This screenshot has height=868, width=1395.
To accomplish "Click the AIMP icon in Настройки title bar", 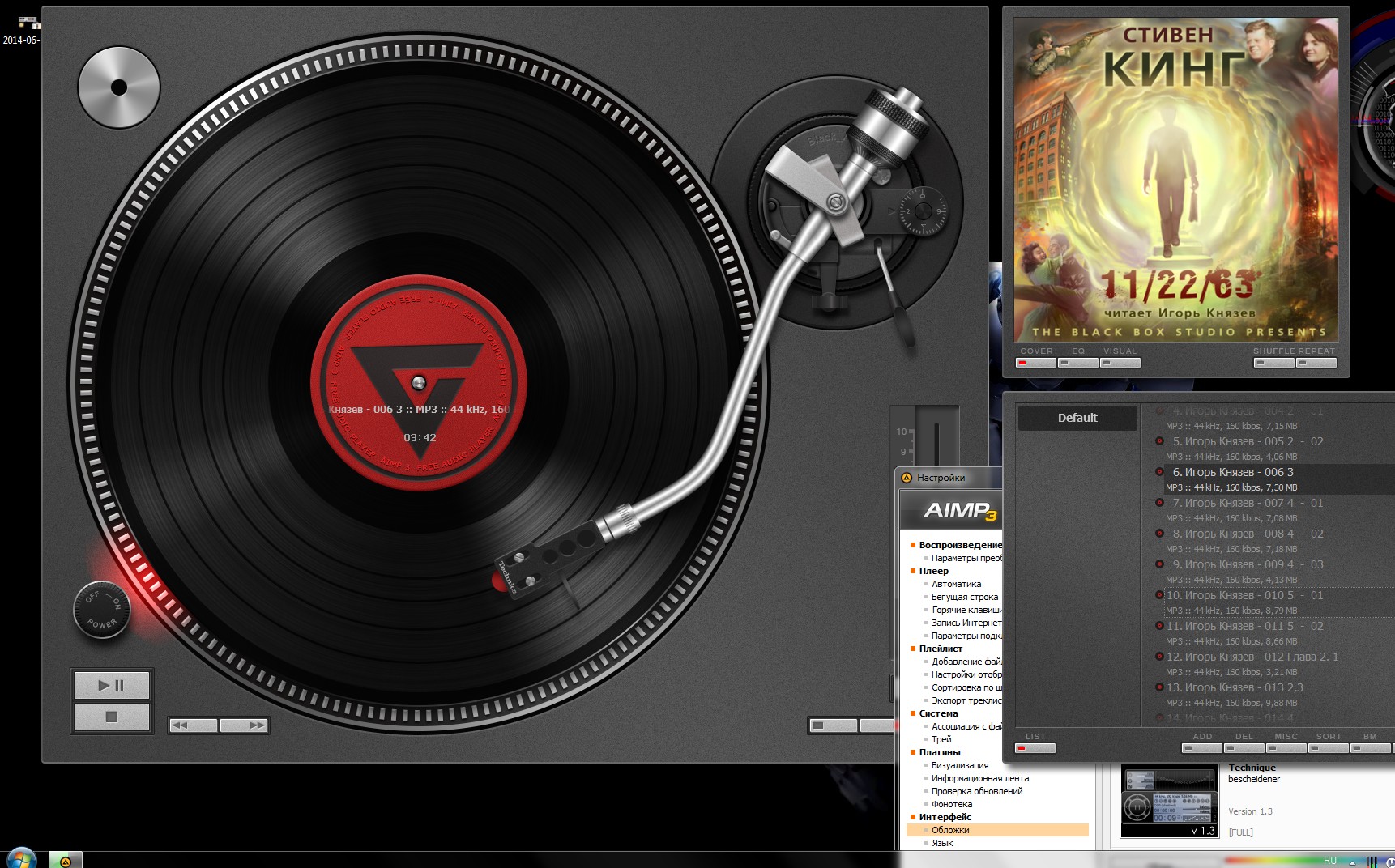I will [x=907, y=478].
